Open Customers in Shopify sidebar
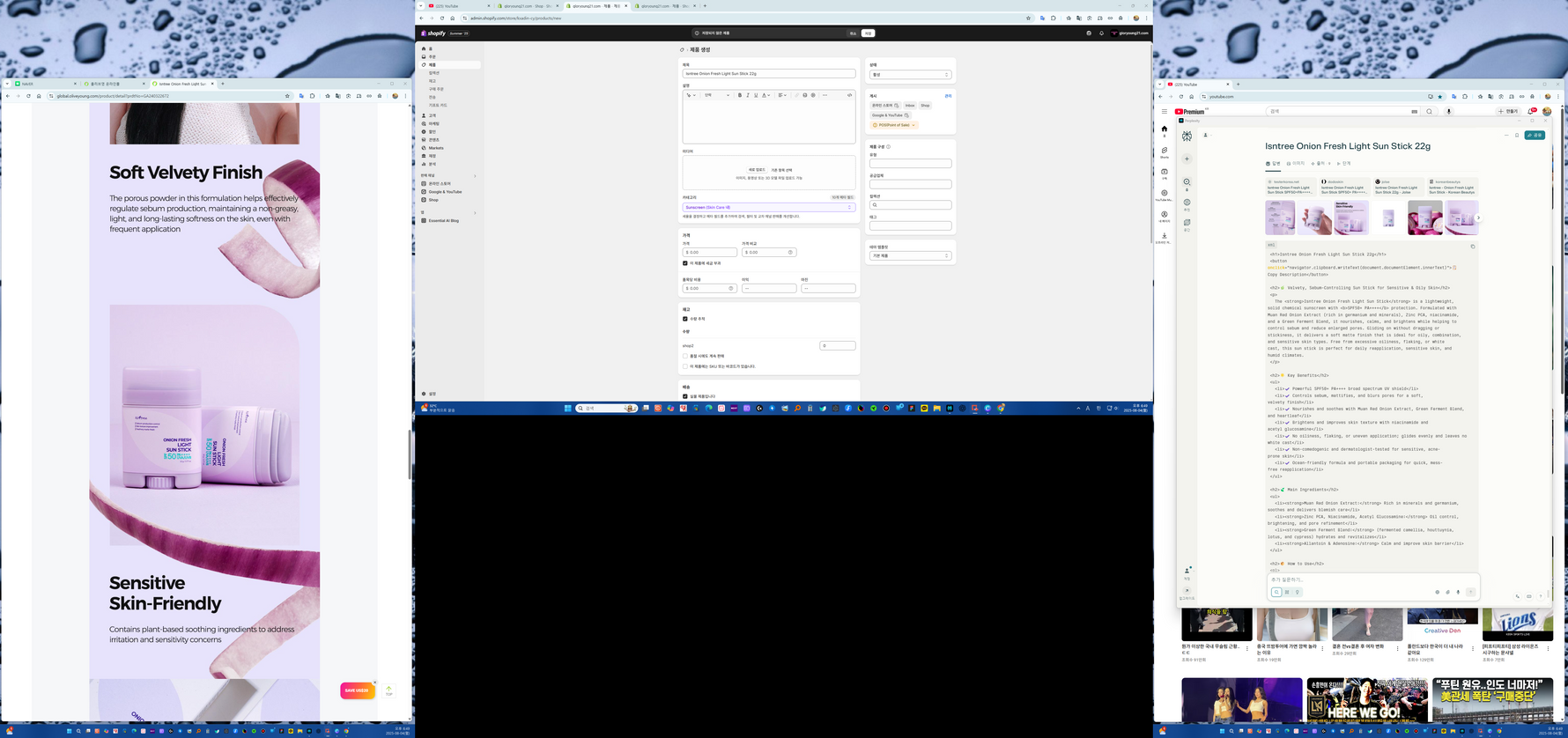 pyautogui.click(x=450, y=115)
